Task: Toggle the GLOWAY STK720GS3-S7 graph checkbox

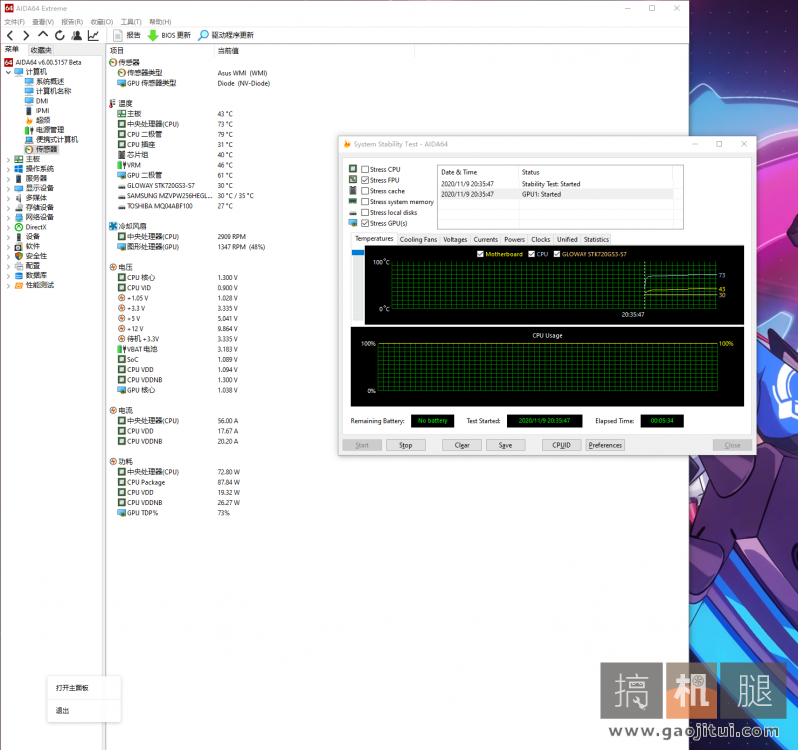Action: click(557, 254)
